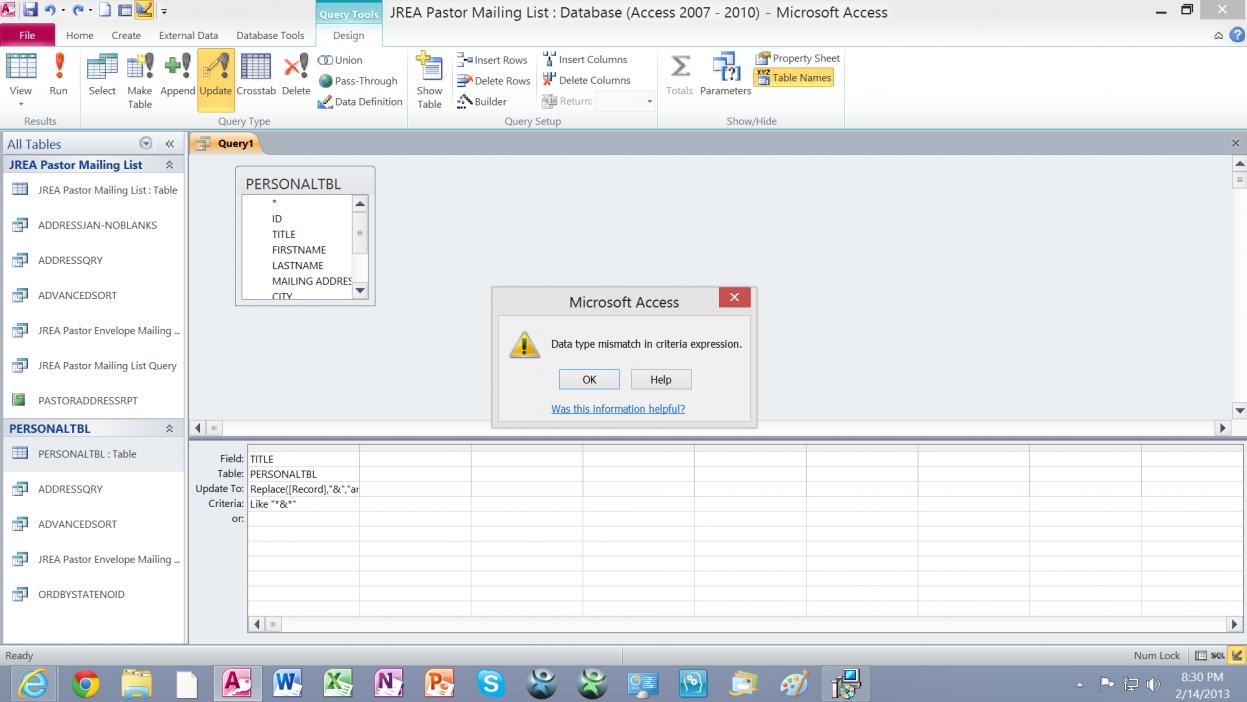Choose the Update query type
Viewport: 1247px width, 702px height.
click(216, 79)
